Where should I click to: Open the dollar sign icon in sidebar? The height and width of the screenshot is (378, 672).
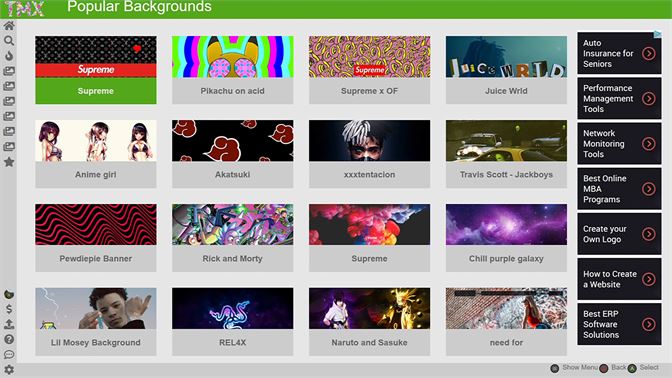click(9, 309)
